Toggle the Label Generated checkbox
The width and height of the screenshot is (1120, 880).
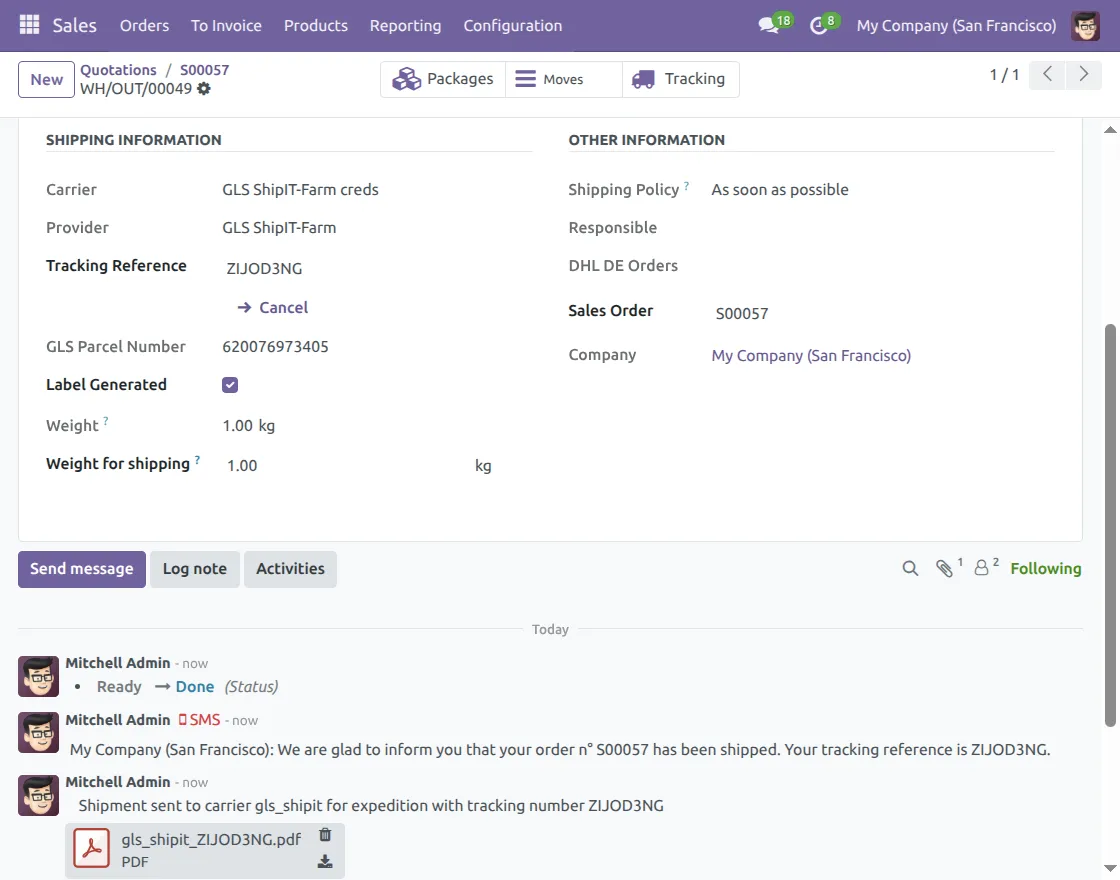(x=230, y=385)
